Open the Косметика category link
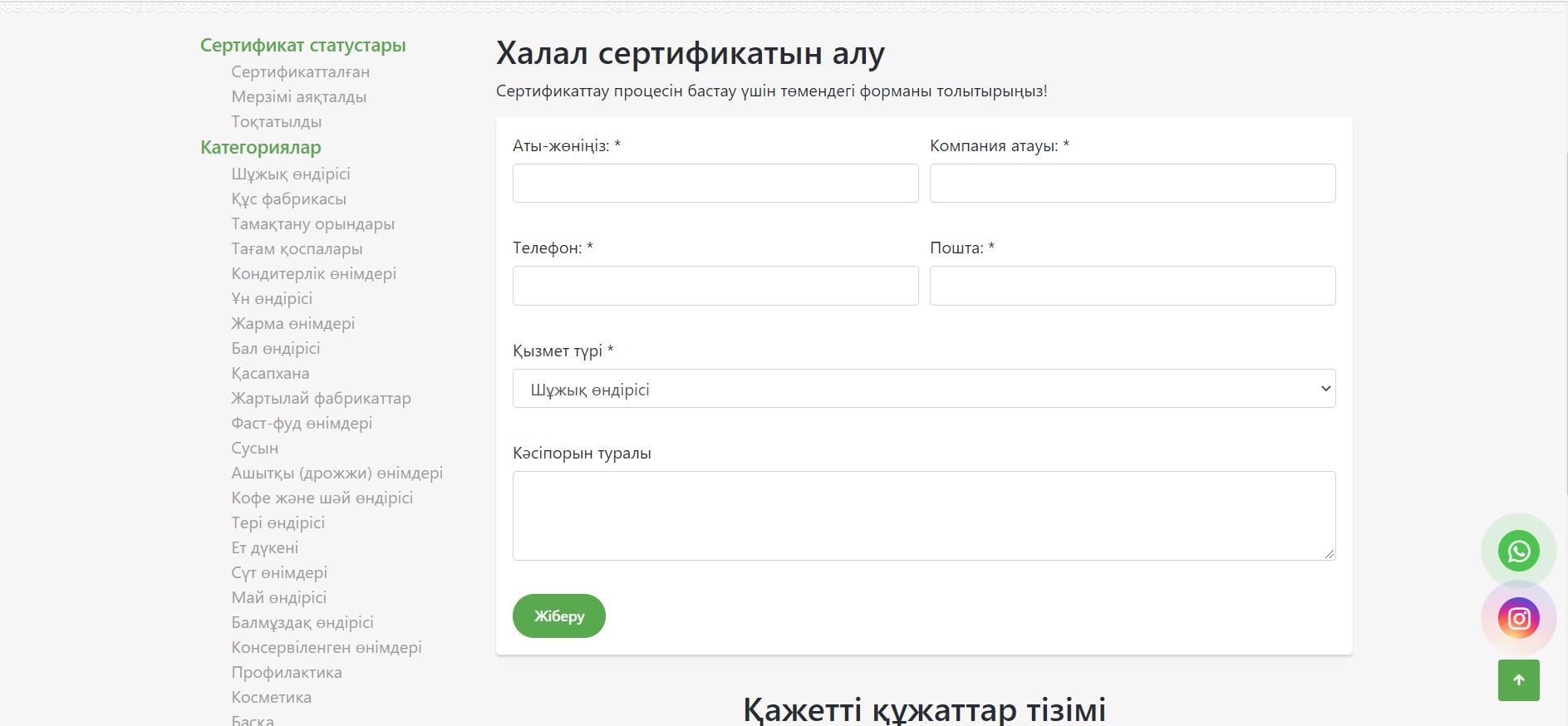This screenshot has width=1568, height=726. pos(271,698)
